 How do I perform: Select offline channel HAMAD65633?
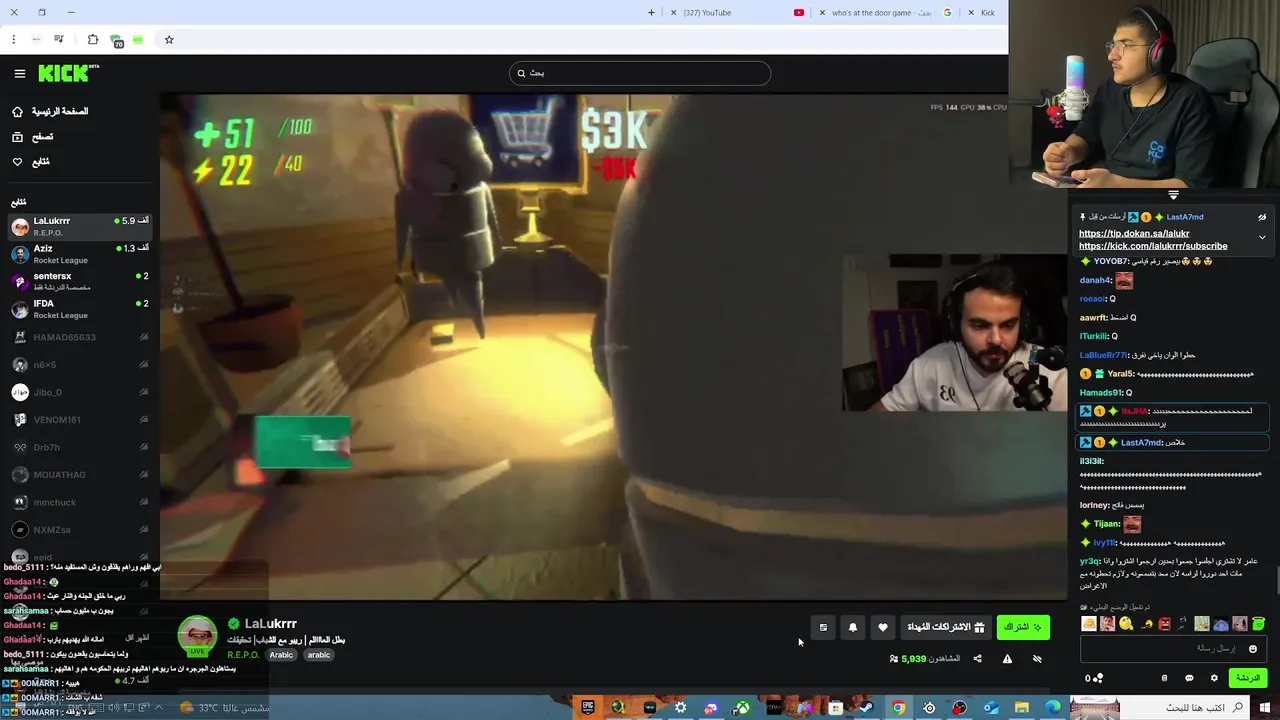[x=80, y=337]
